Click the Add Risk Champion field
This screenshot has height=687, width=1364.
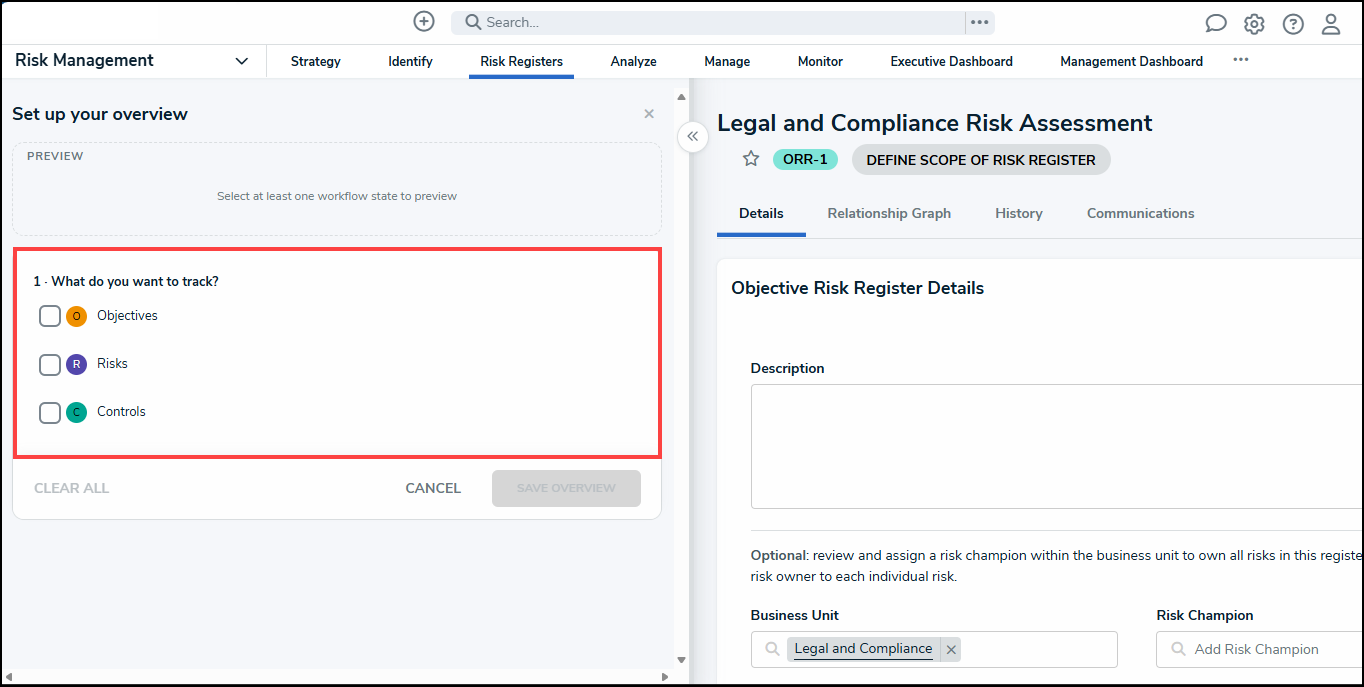click(1260, 649)
